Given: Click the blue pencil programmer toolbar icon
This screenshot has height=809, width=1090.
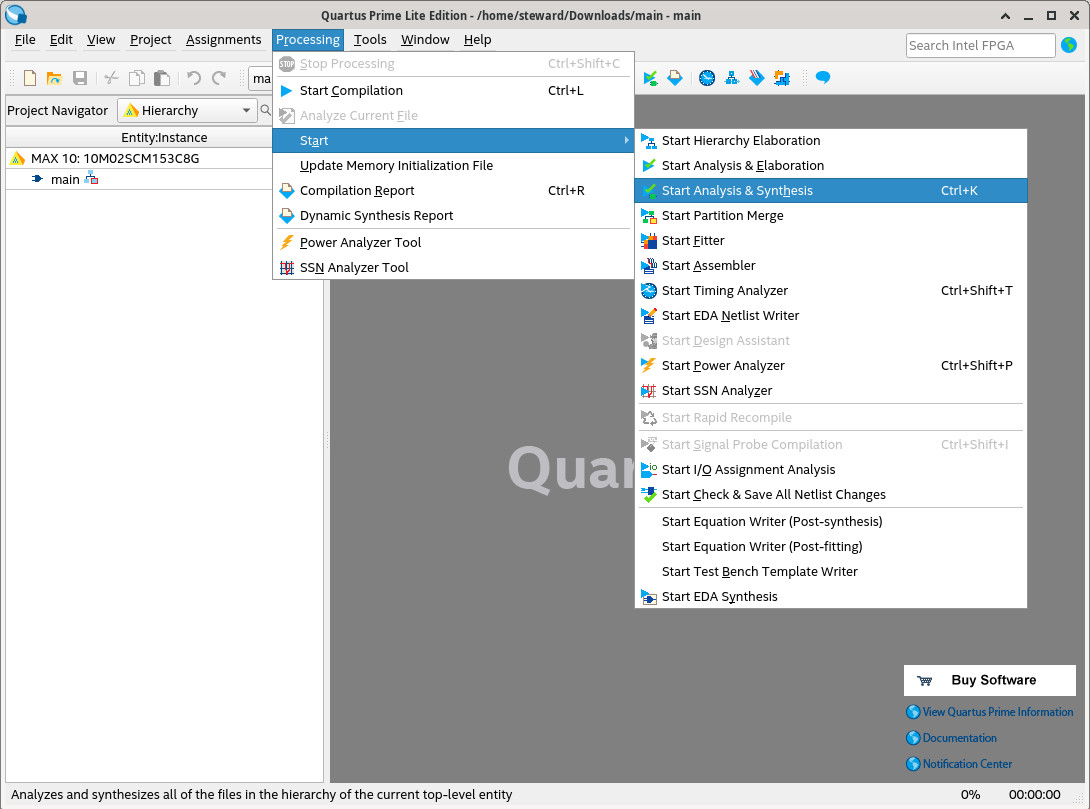Looking at the screenshot, I should click(x=757, y=78).
